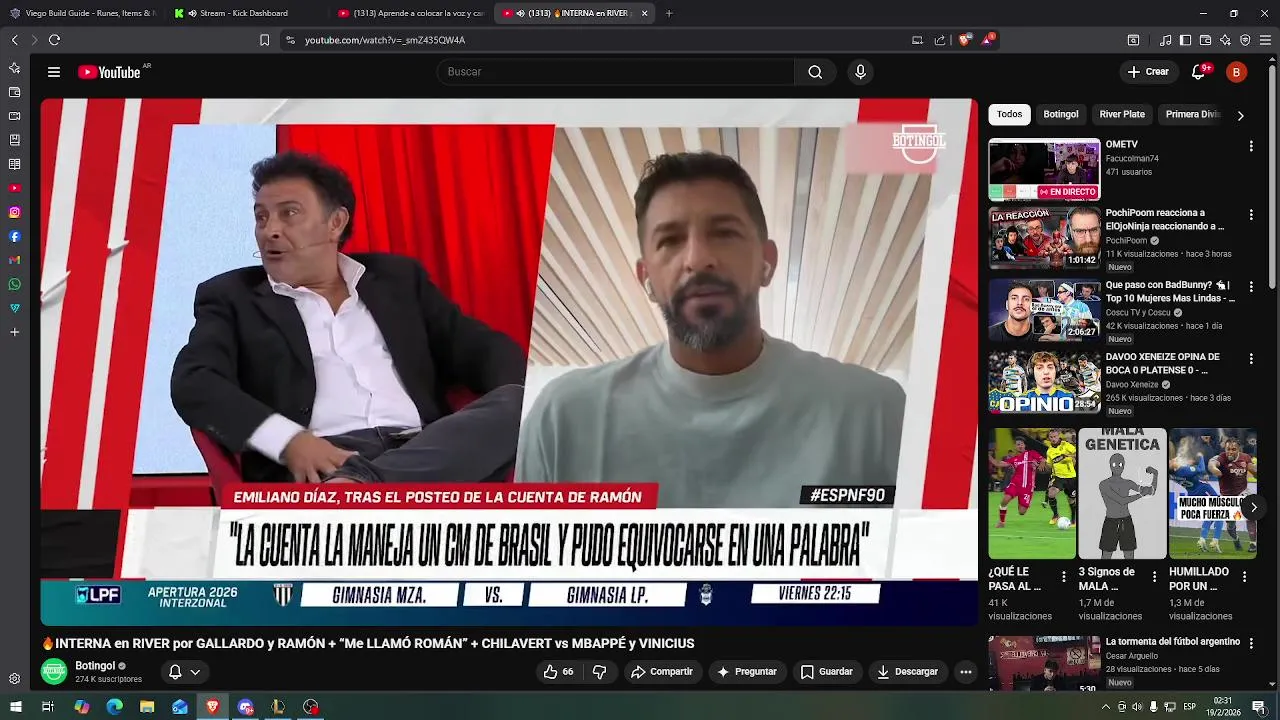This screenshot has width=1280, height=720.
Task: Open DAVOO XENEIZE OPINA video title
Action: pos(1163,363)
